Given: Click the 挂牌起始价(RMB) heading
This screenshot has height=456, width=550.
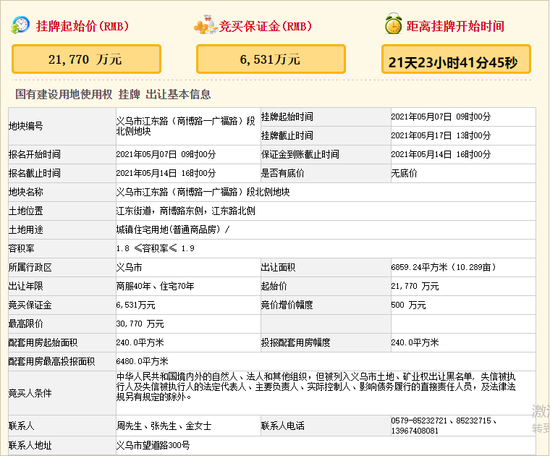Looking at the screenshot, I should tap(83, 26).
